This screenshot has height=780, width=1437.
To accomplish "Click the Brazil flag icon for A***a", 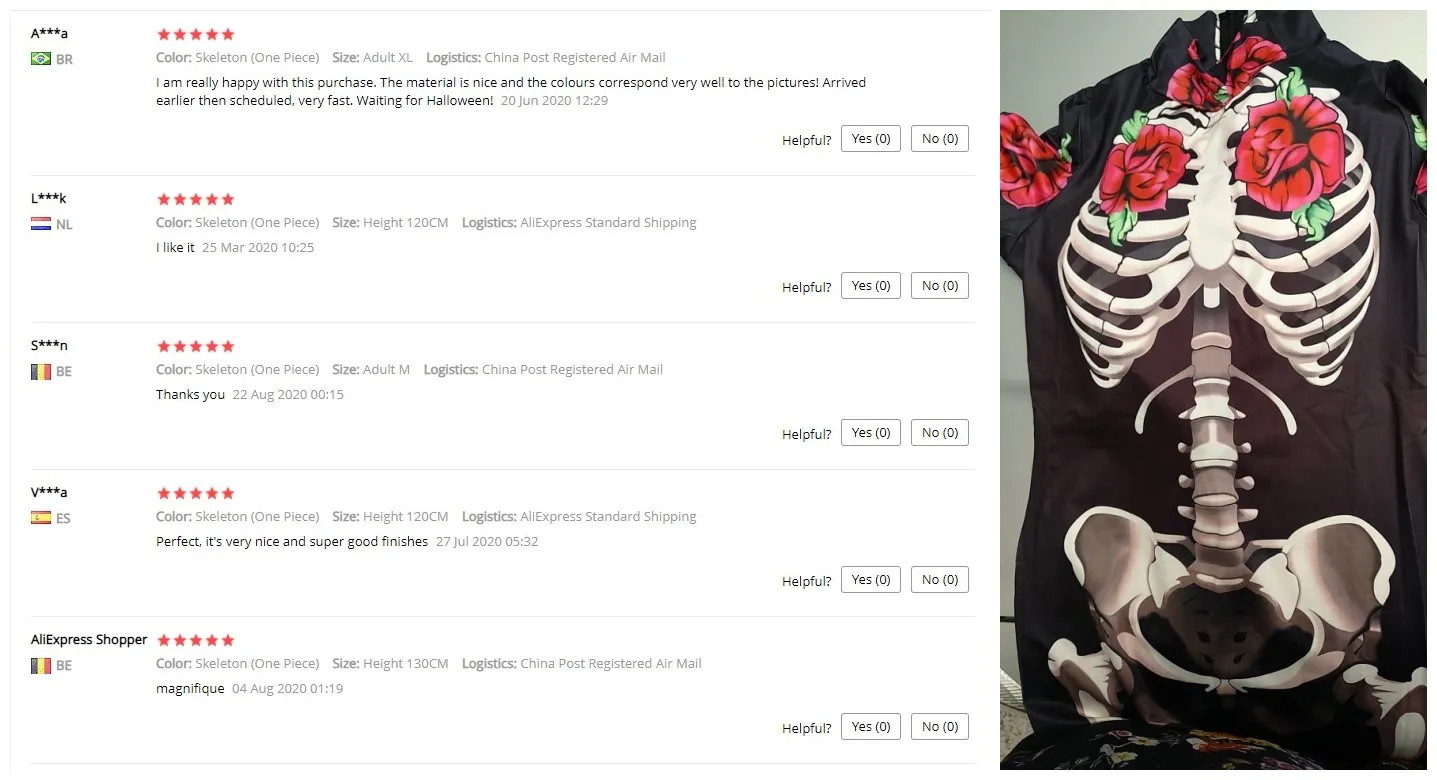I will [41, 59].
